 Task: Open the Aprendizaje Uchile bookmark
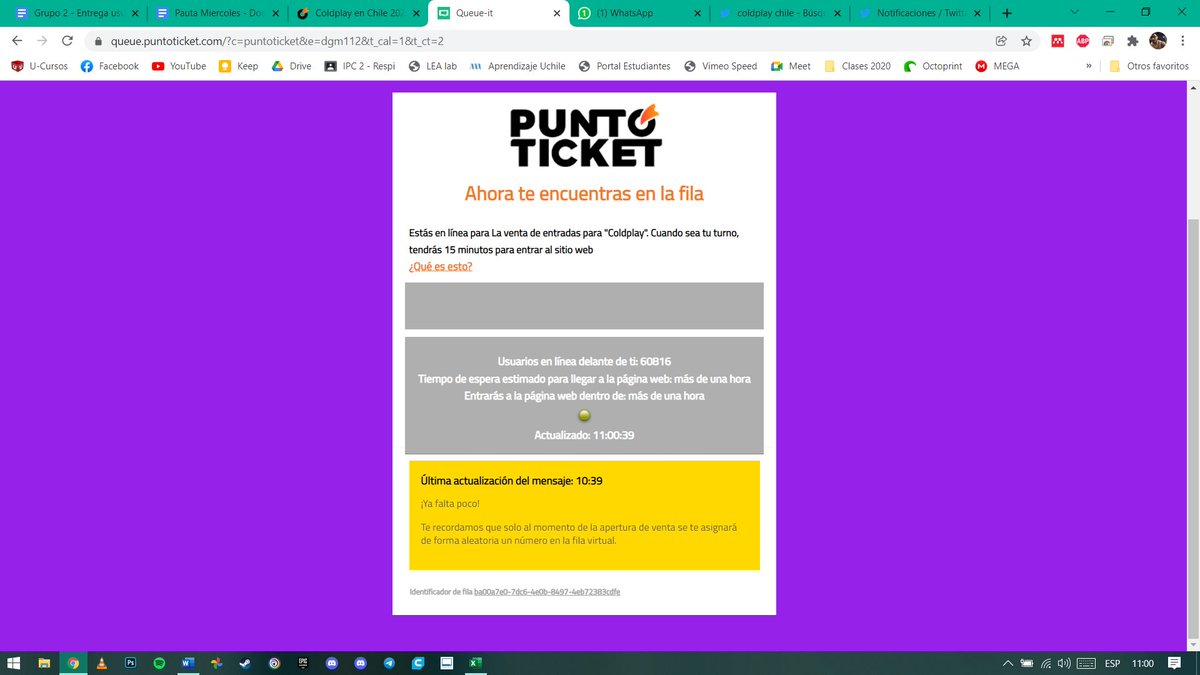(x=517, y=66)
